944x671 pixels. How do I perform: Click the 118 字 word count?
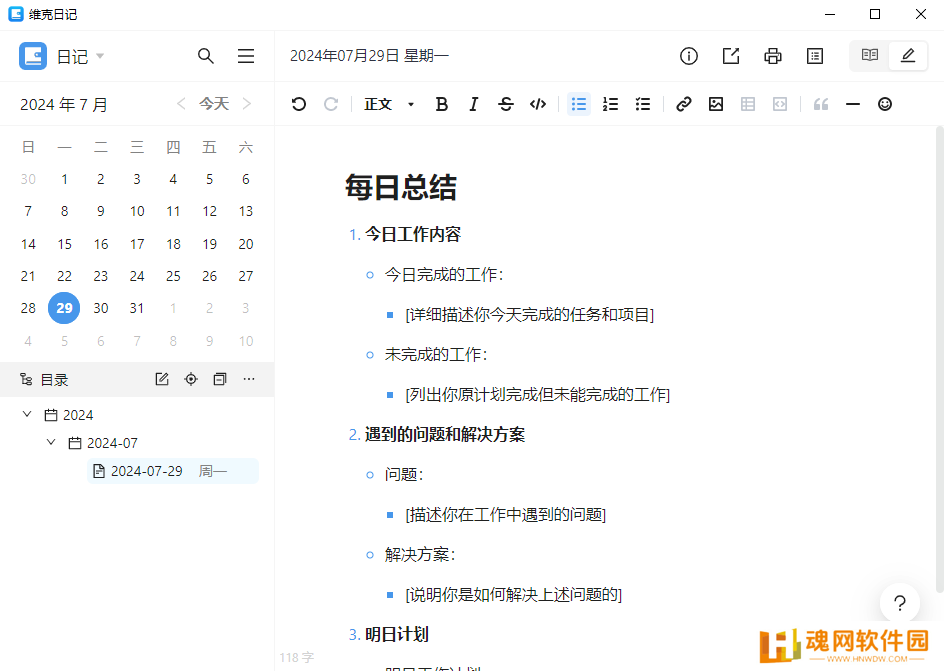point(297,657)
